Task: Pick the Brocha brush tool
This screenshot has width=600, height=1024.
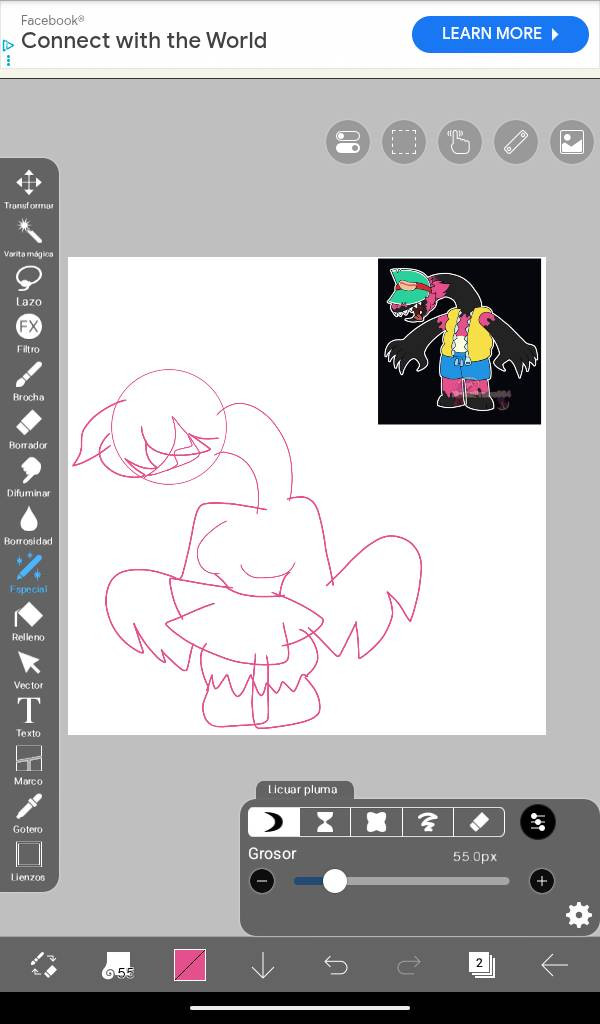Action: tap(29, 381)
